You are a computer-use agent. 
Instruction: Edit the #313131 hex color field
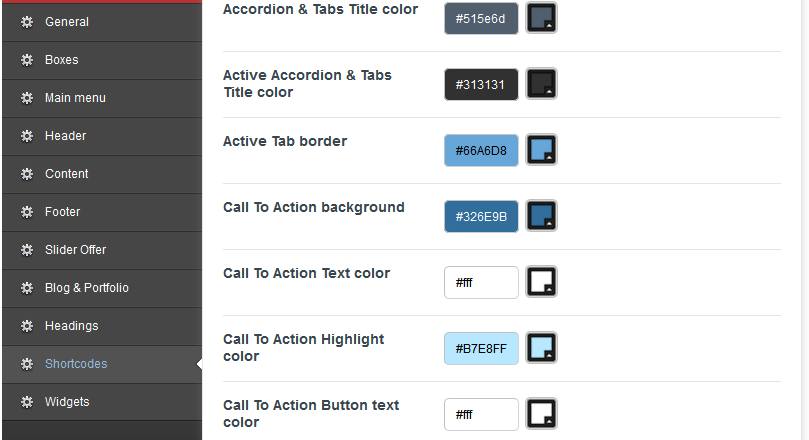coord(481,85)
